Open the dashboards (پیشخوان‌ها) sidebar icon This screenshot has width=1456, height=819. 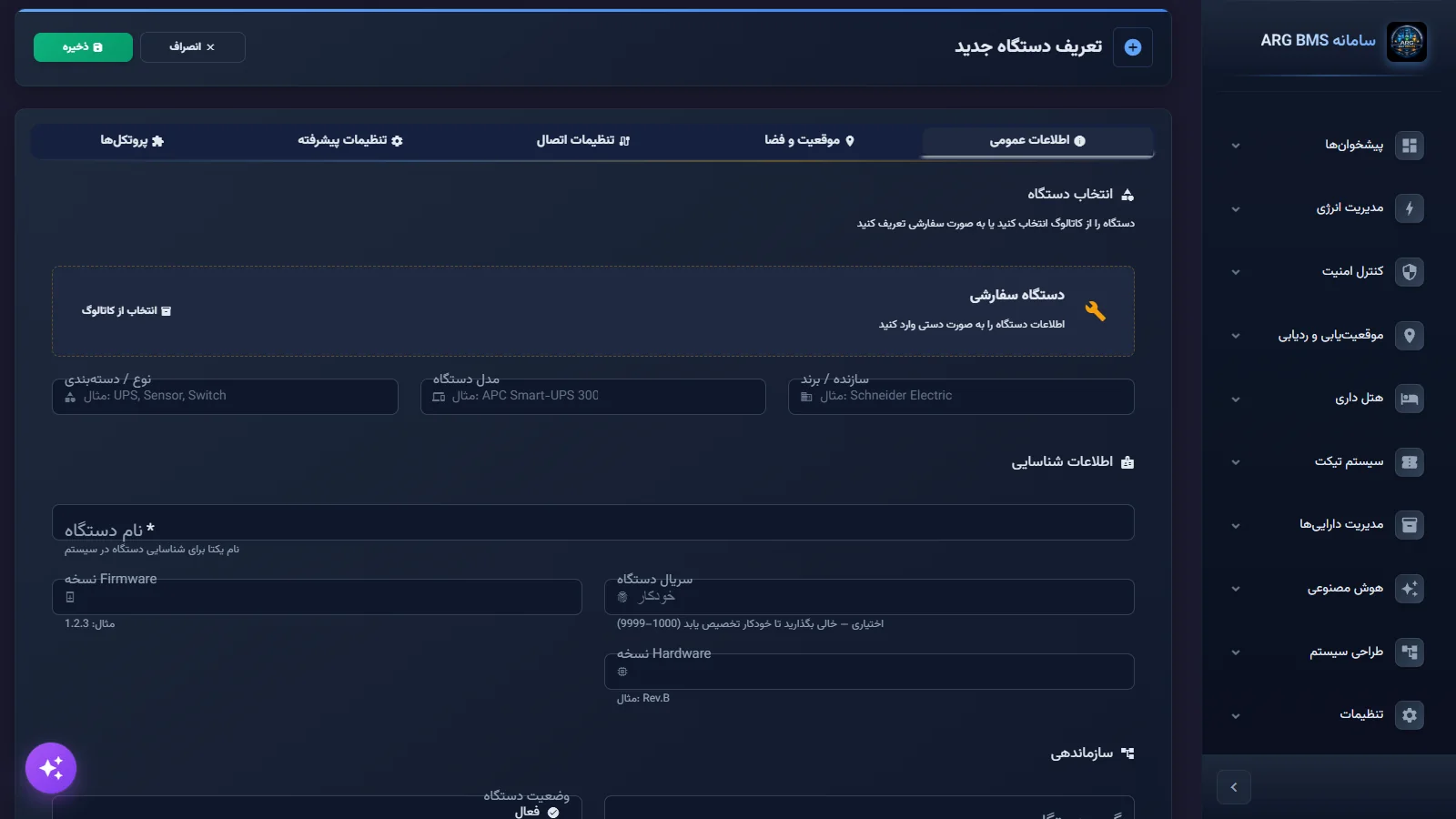click(x=1410, y=146)
